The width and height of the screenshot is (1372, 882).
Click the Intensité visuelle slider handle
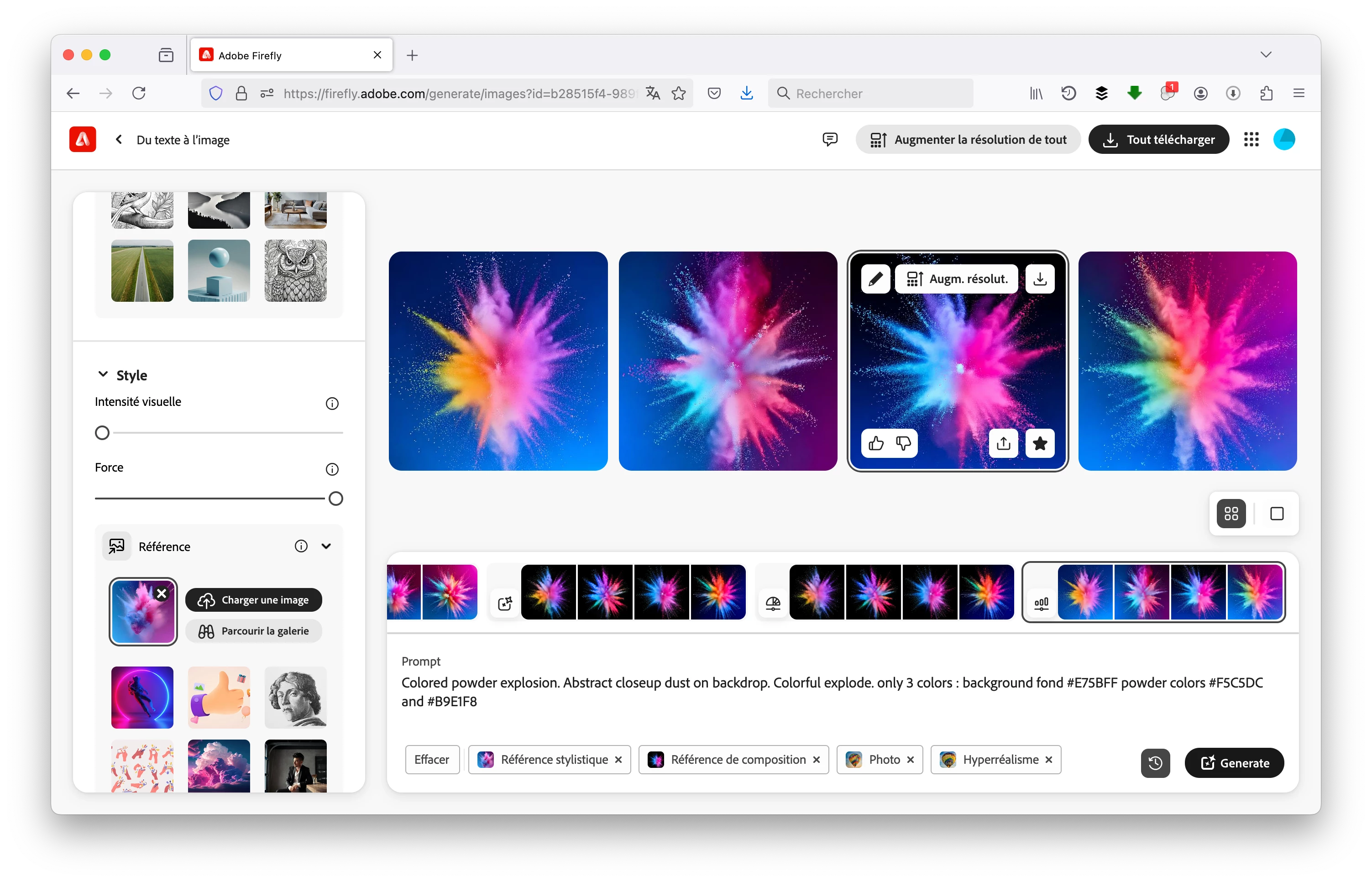[x=103, y=433]
